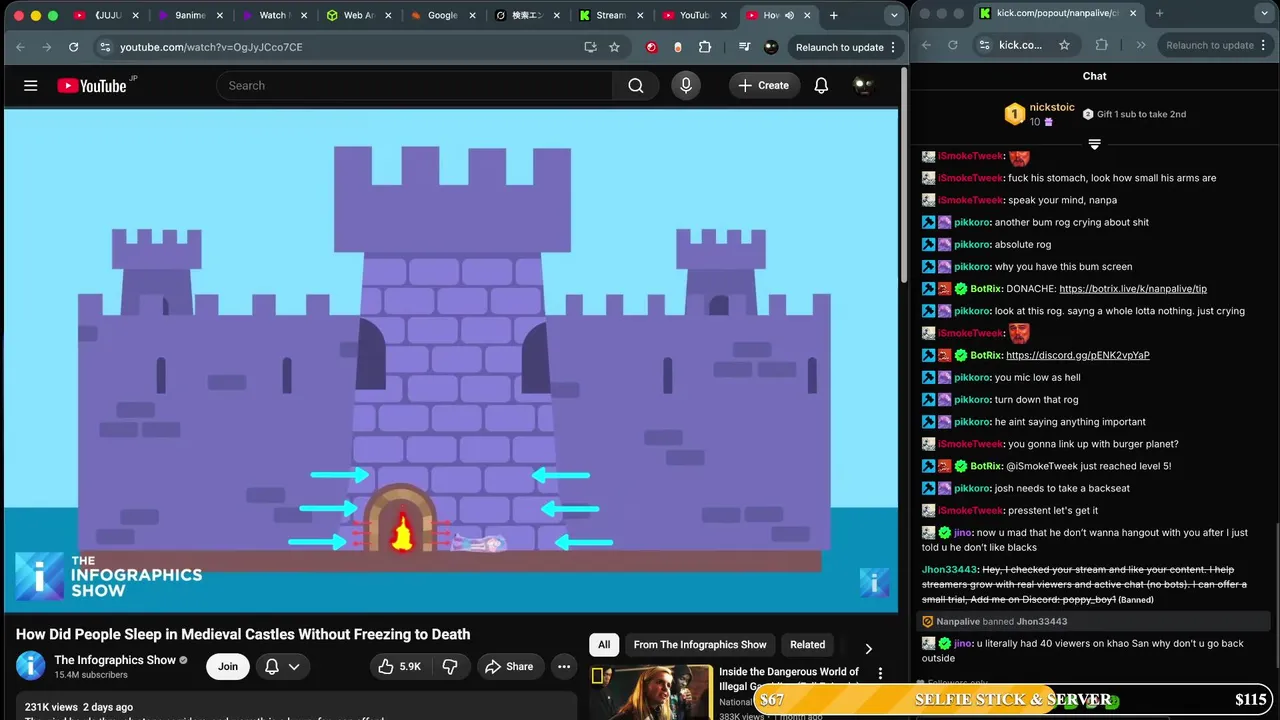1280x720 pixels.
Task: Switch to the Web Ar tab
Action: click(358, 15)
